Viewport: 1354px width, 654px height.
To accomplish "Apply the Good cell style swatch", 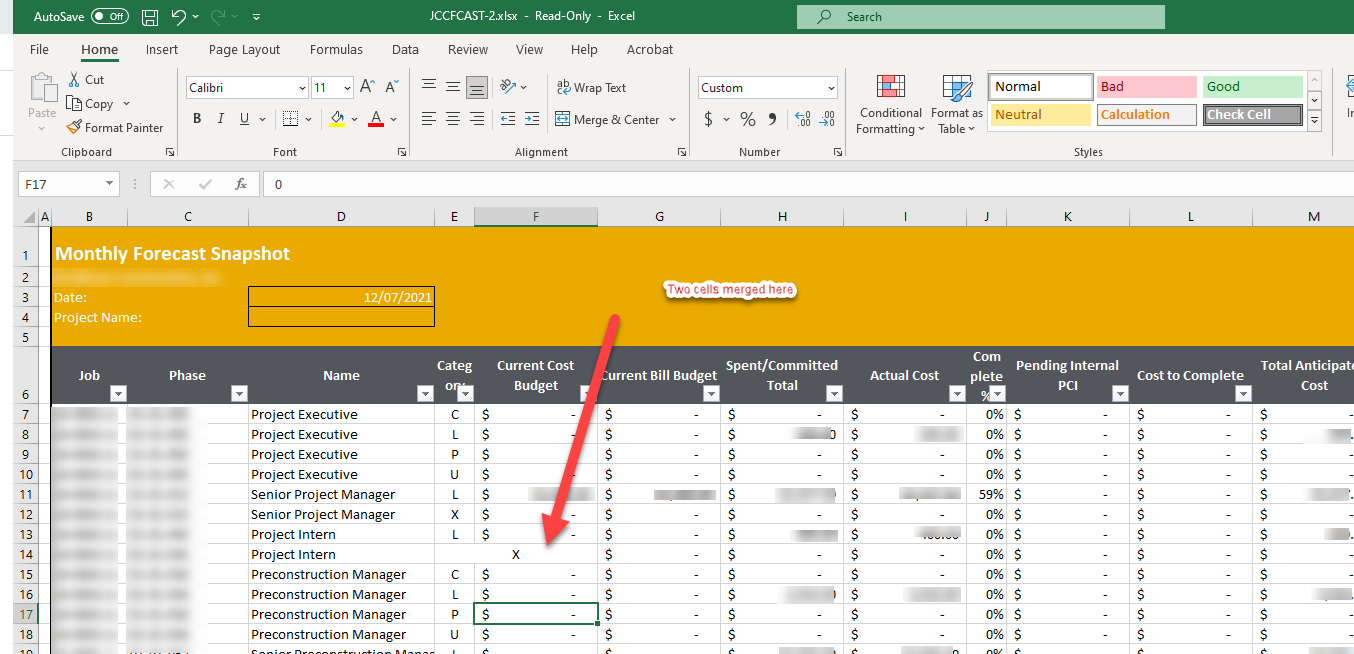I will [x=1253, y=87].
